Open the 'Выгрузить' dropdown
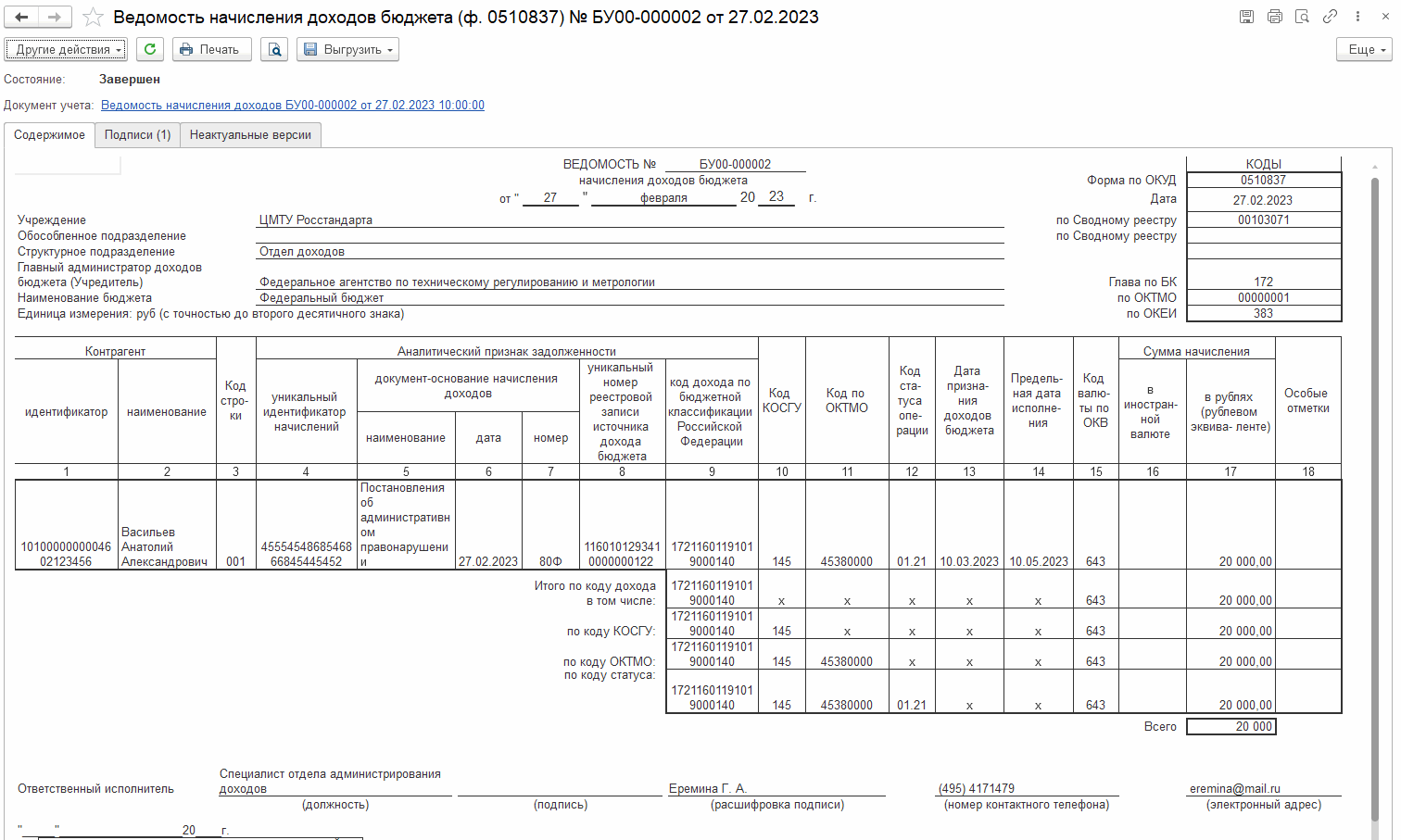The height and width of the screenshot is (840, 1401). 347,49
